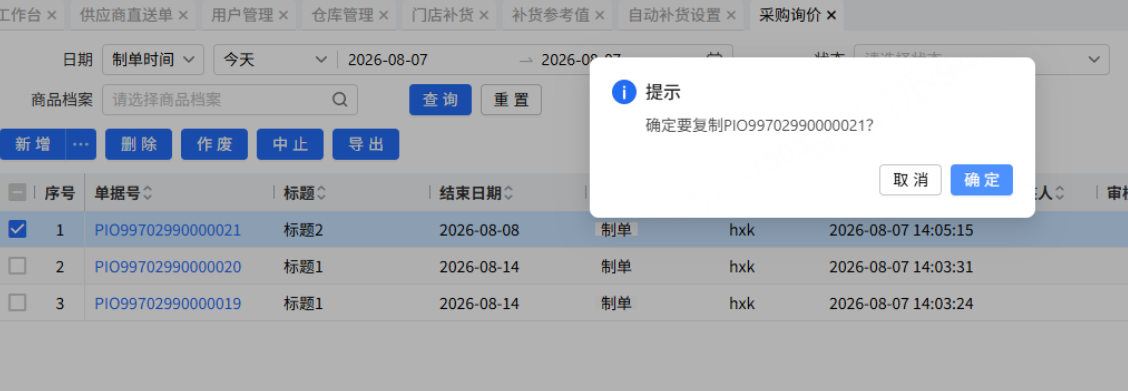Open the more options ellipsis beside 新增
The width and height of the screenshot is (1128, 391).
(81, 144)
